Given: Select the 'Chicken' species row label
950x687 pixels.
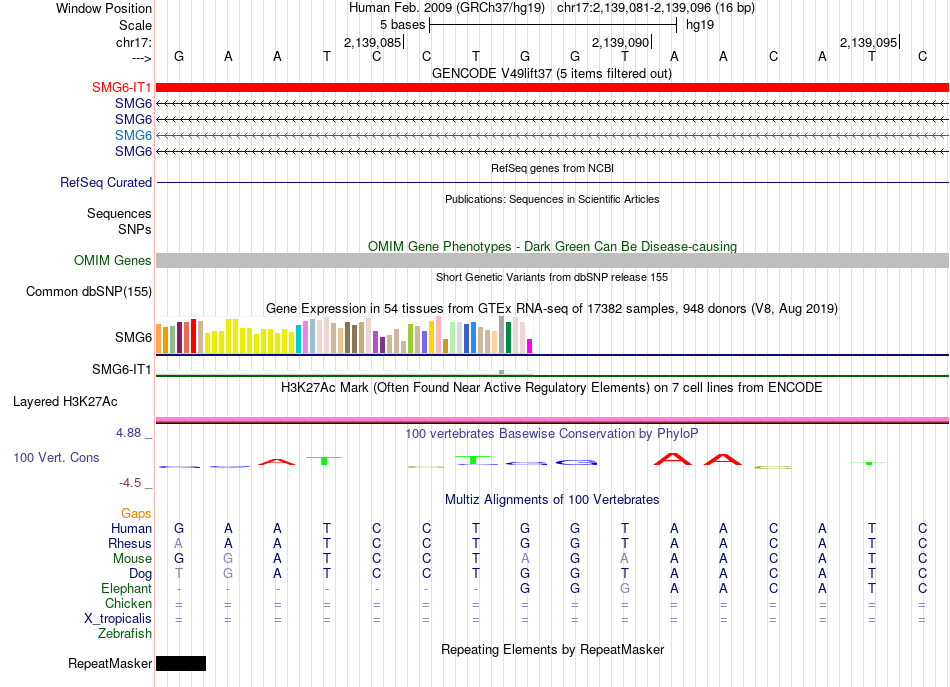Looking at the screenshot, I should (128, 603).
